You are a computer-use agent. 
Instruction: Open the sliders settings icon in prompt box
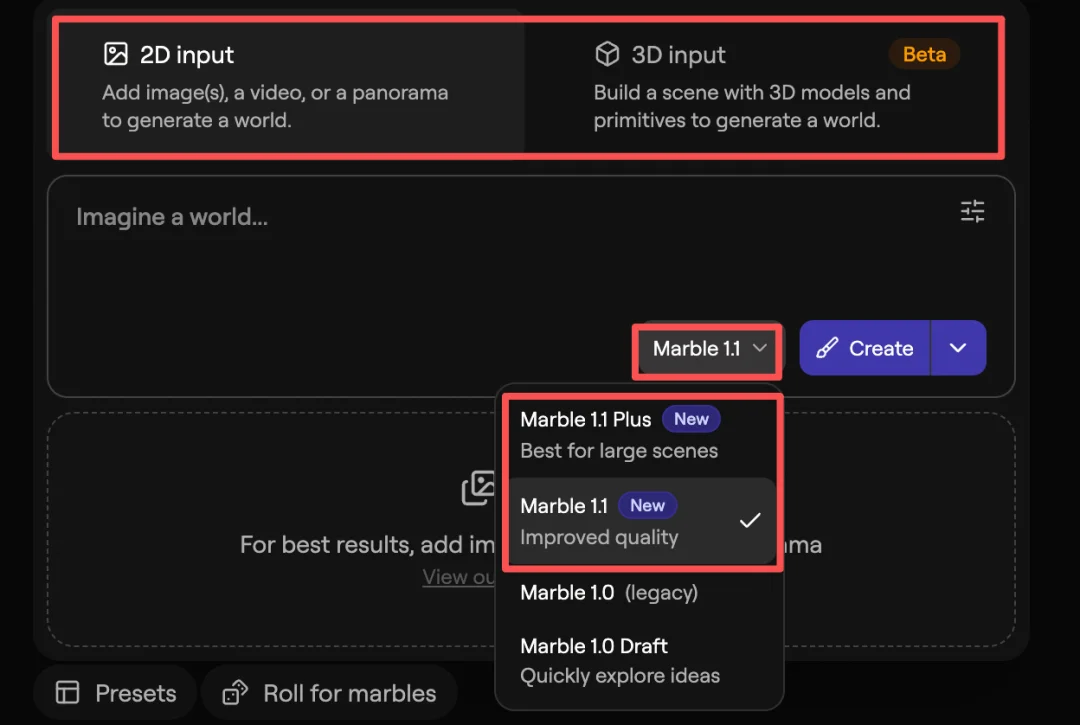972,211
